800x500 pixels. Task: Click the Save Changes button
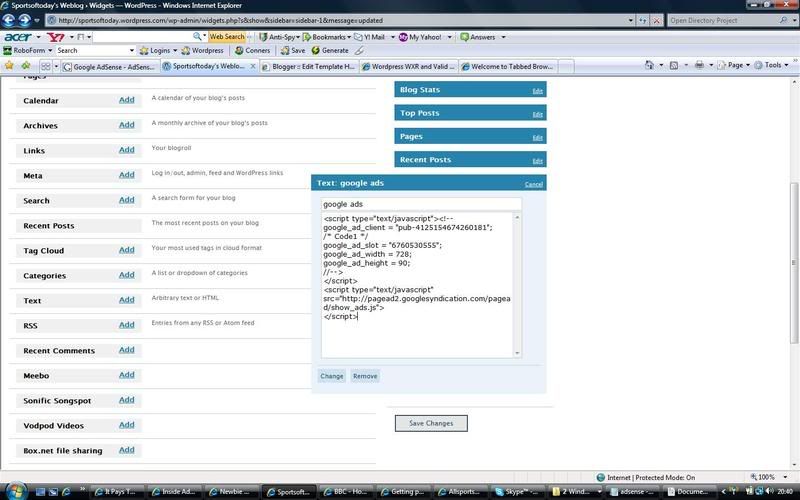tap(431, 423)
